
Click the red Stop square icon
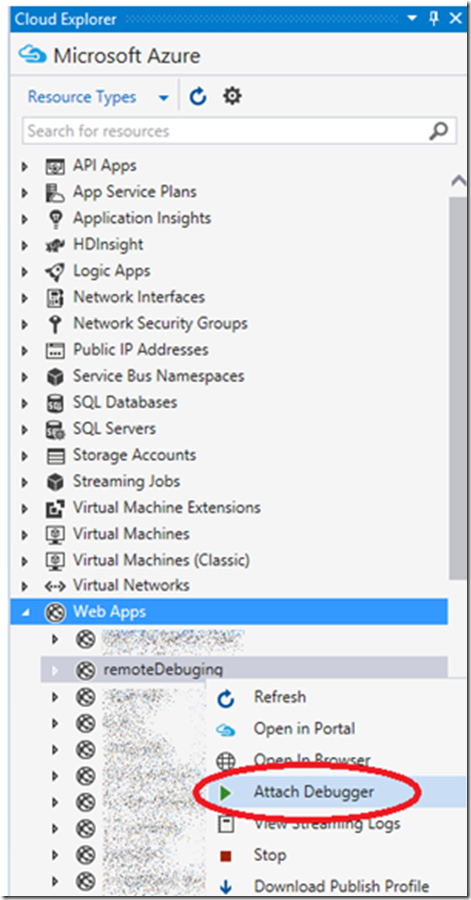point(226,856)
